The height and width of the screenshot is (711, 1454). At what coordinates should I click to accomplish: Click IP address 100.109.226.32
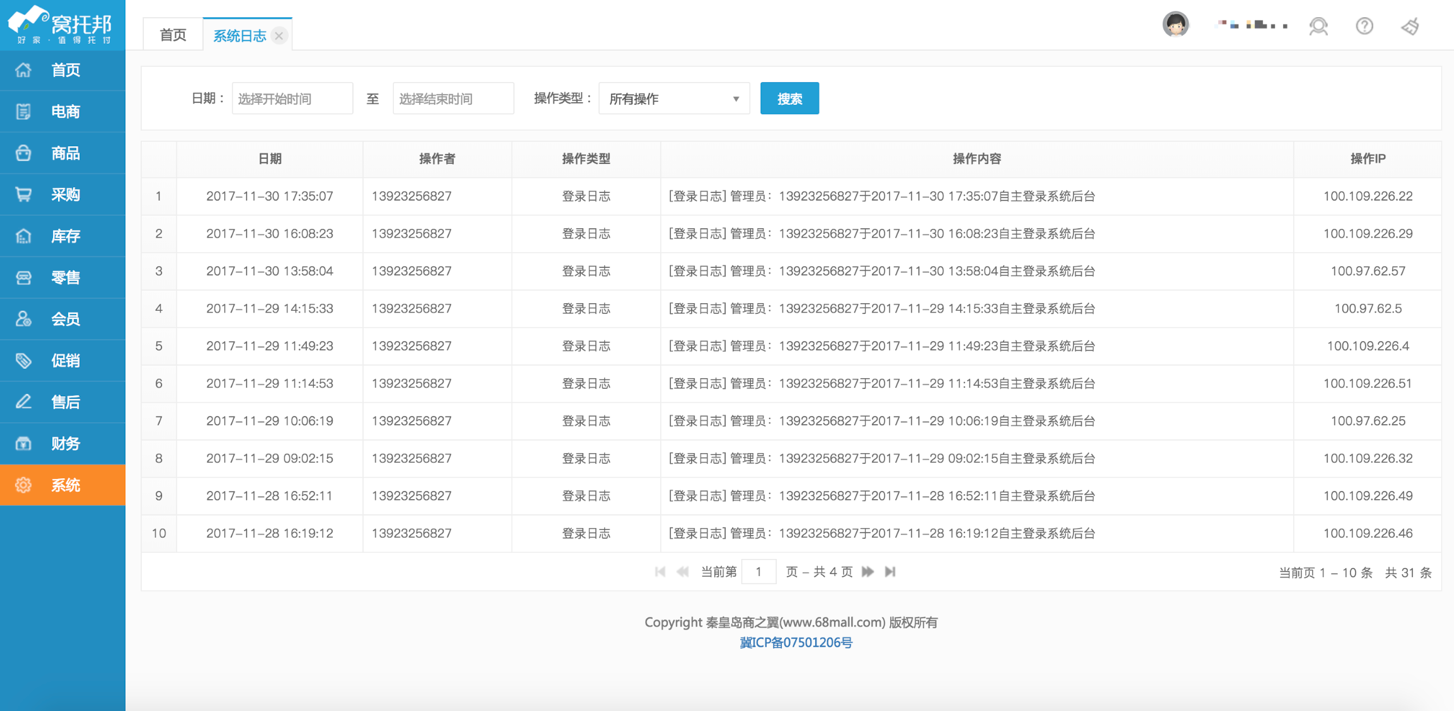1368,459
